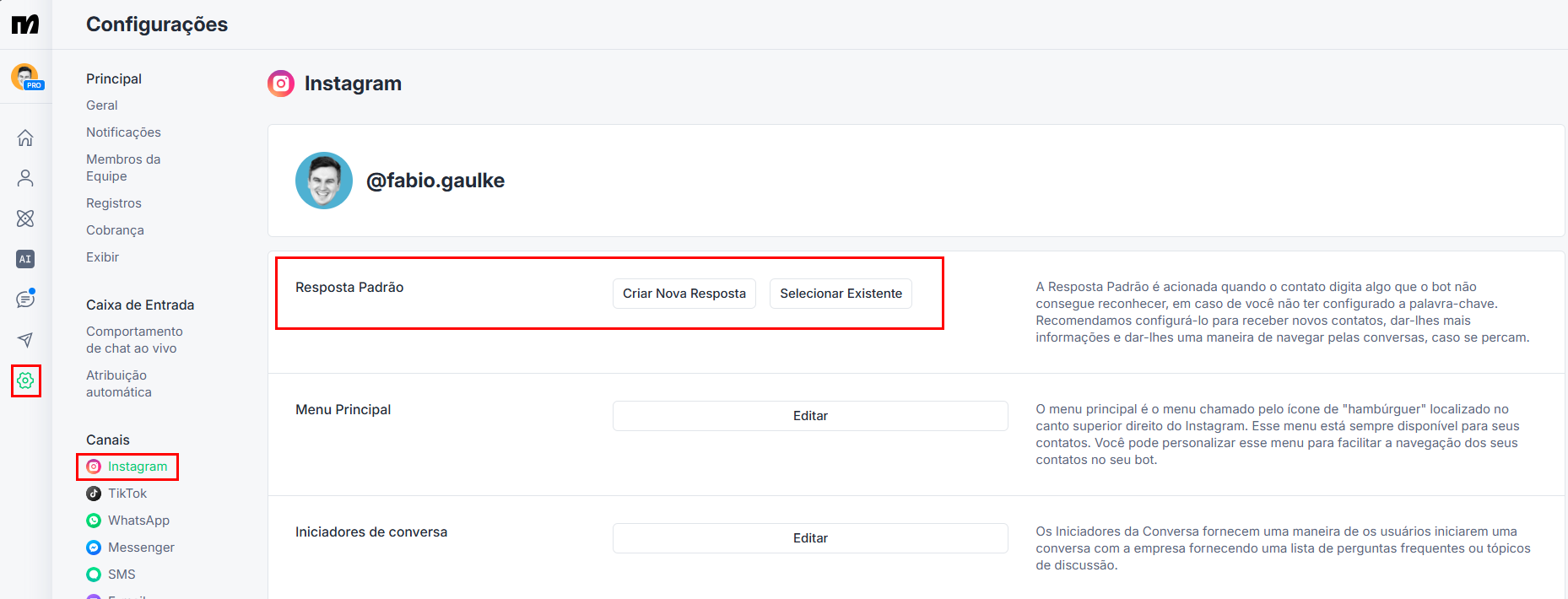Open Automation atom icon in sidebar

point(25,219)
